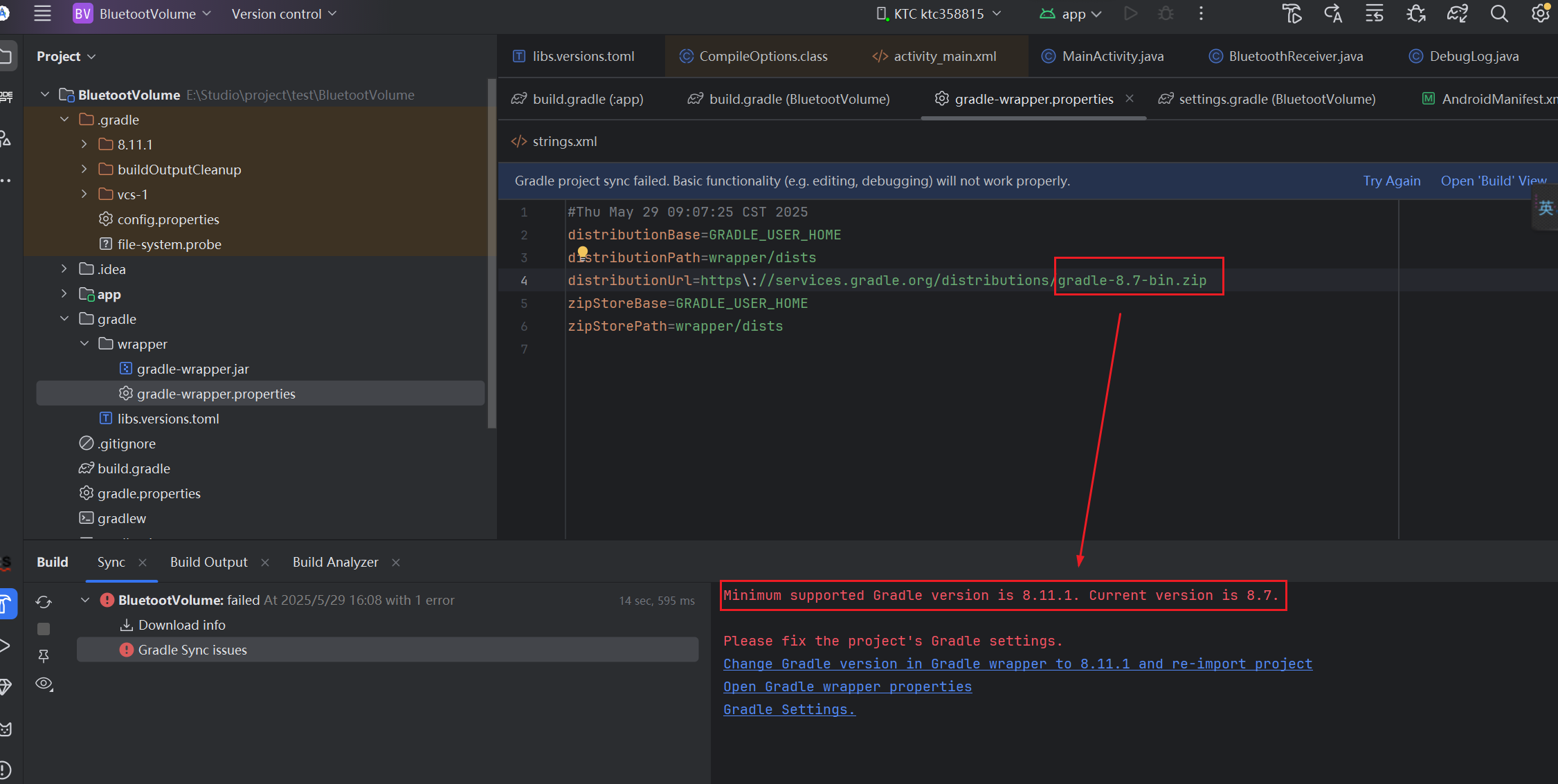Click the Stop square icon in Build panel
1558x784 pixels.
point(44,629)
